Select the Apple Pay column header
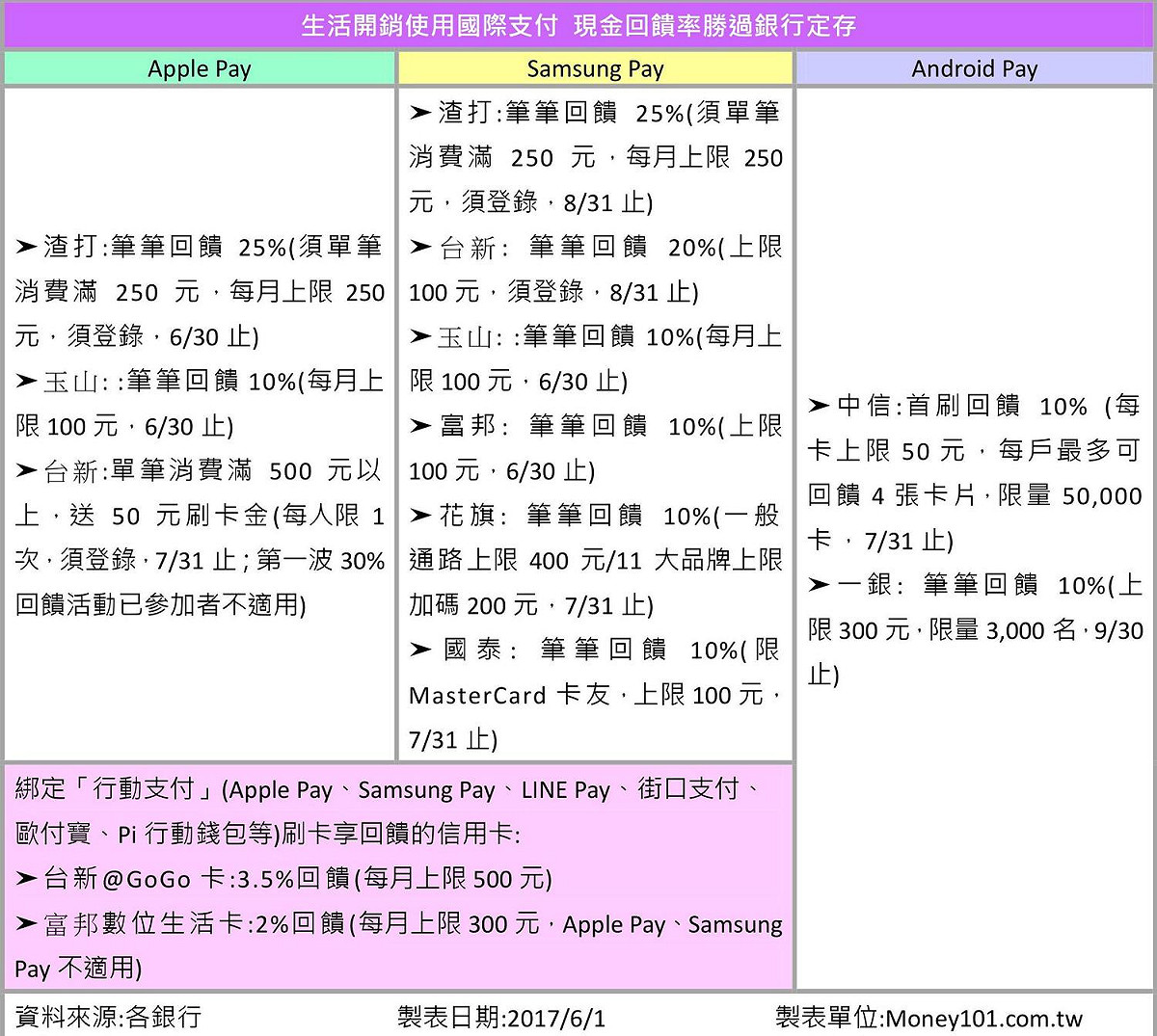 point(200,68)
